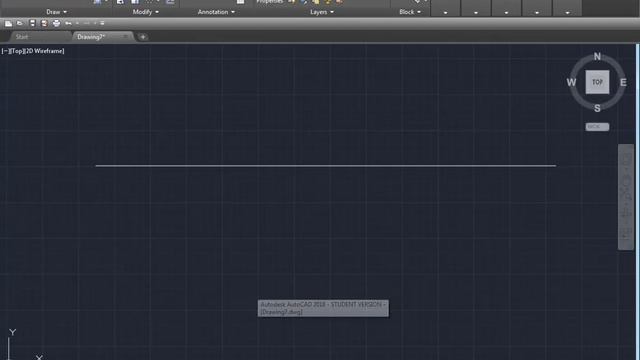Click the plus button to add new drawing tab
The height and width of the screenshot is (360, 640).
point(142,37)
